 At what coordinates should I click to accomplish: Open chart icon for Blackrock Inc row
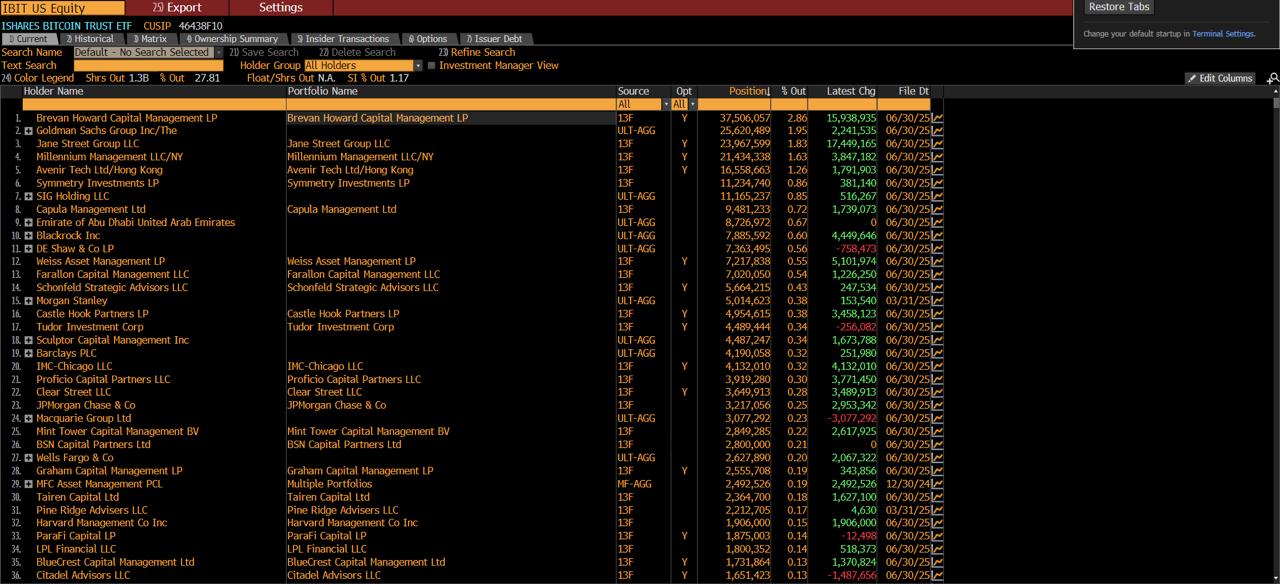click(937, 235)
